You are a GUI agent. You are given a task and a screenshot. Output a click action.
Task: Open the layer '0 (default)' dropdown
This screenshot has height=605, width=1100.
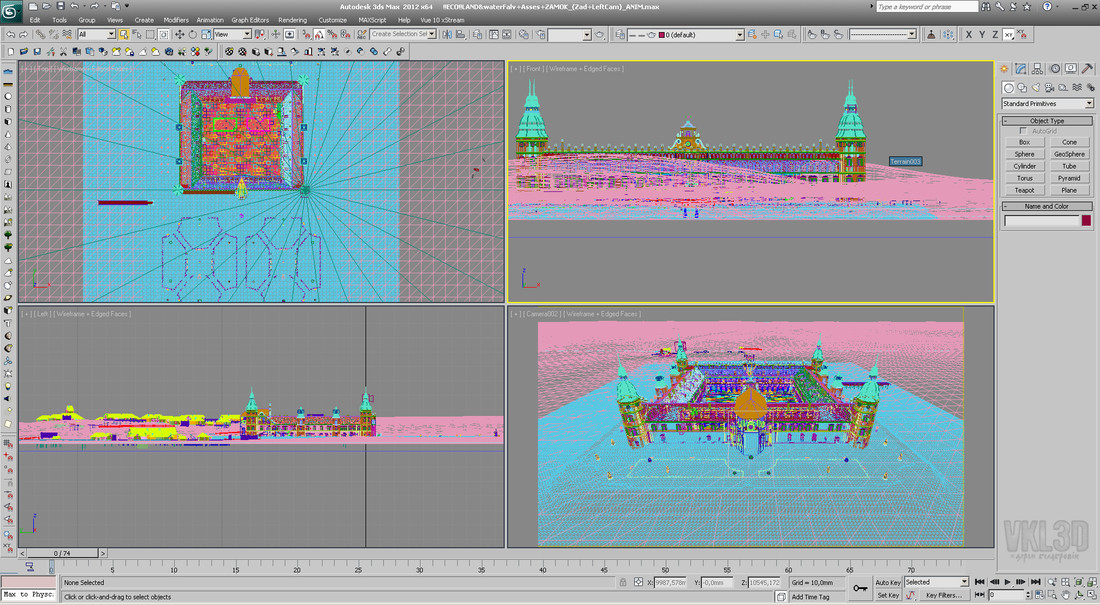(x=740, y=35)
